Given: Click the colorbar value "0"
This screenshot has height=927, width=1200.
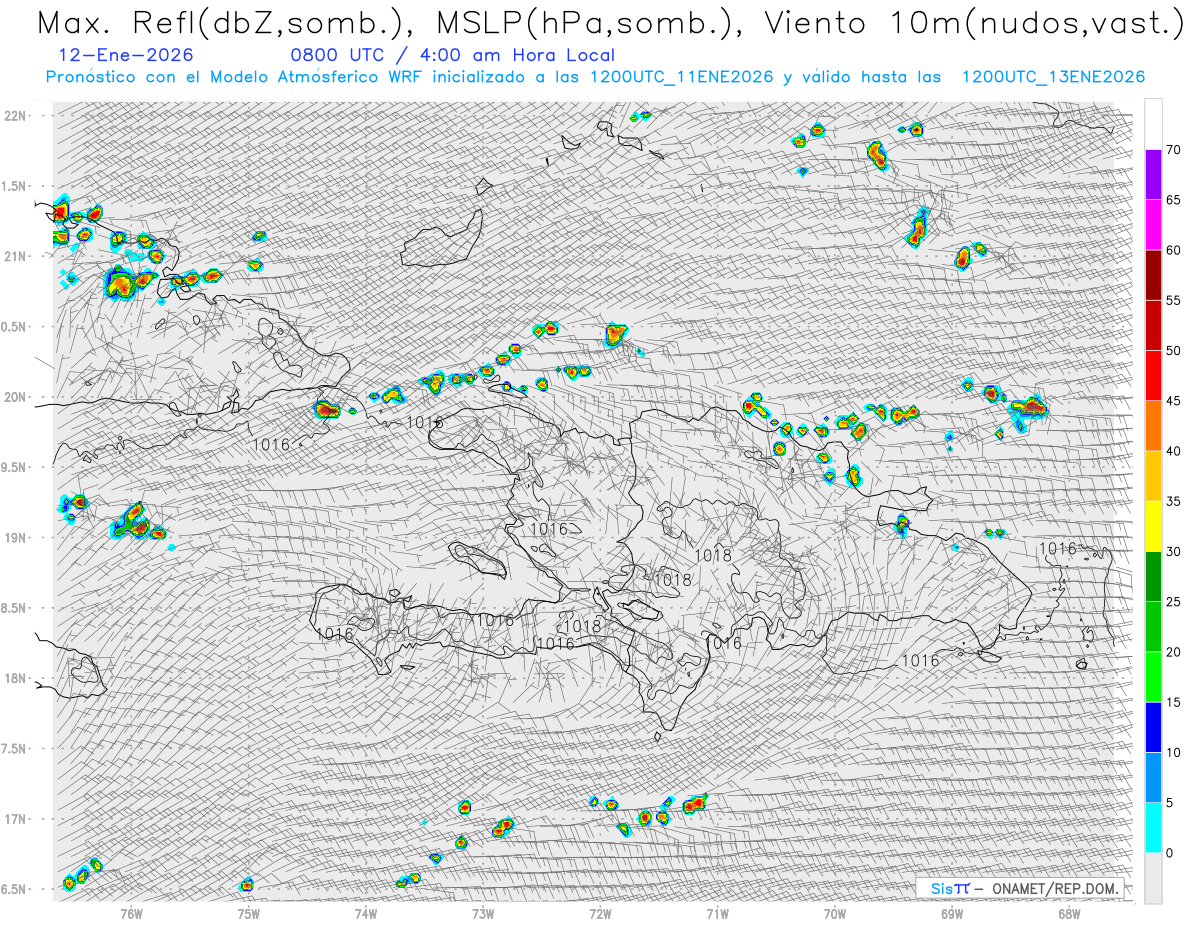Looking at the screenshot, I should [x=1169, y=852].
